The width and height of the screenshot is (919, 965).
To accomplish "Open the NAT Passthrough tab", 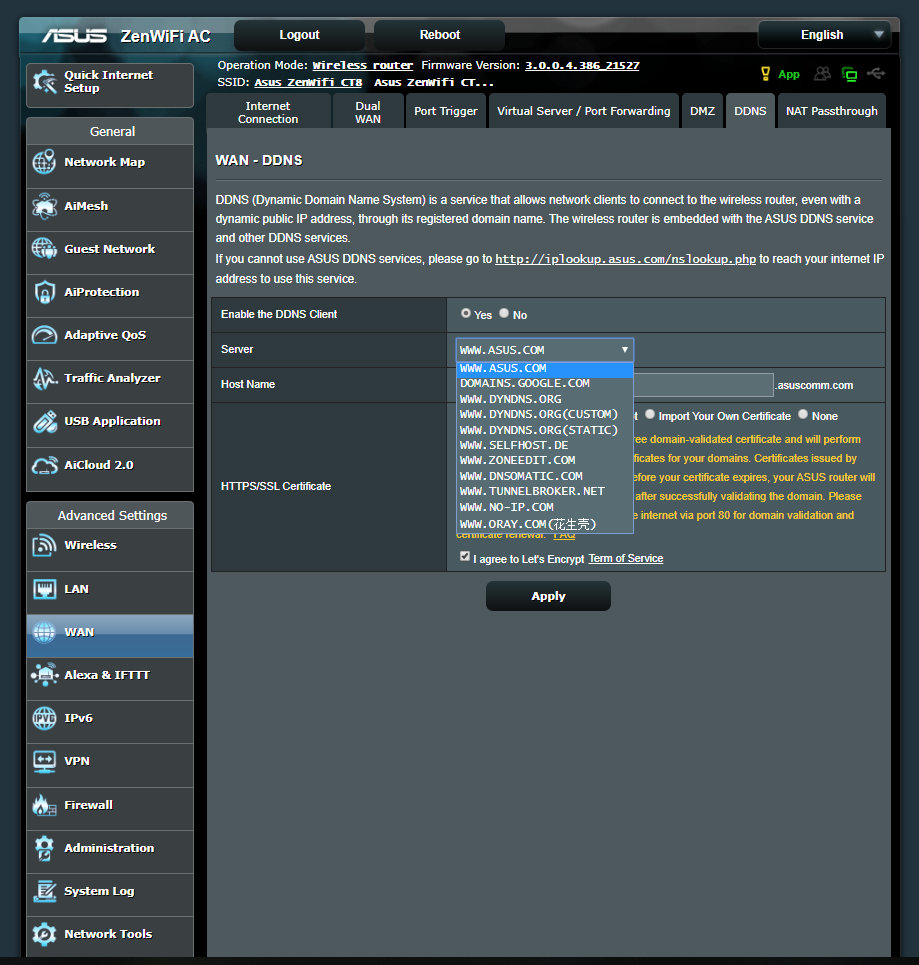I will coord(831,111).
